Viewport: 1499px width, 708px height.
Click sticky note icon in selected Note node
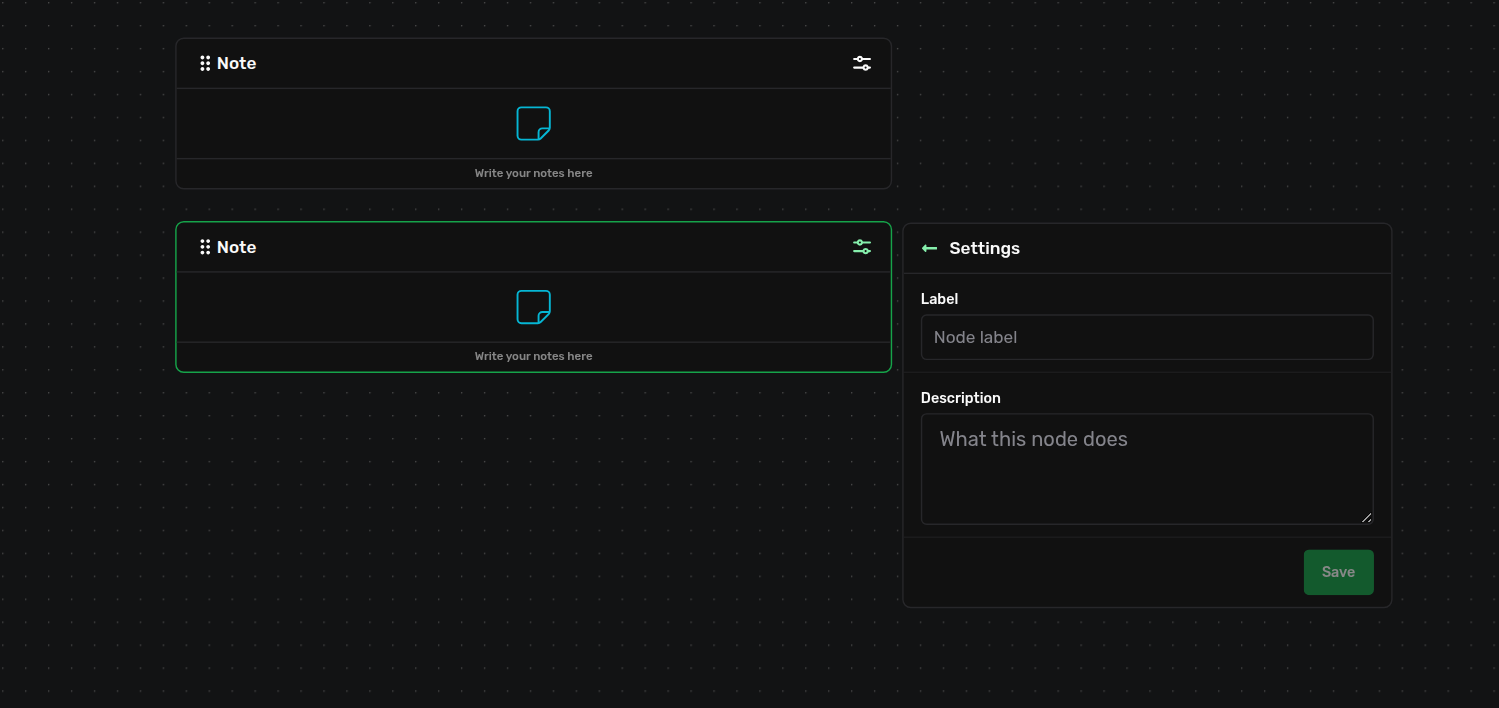click(534, 307)
